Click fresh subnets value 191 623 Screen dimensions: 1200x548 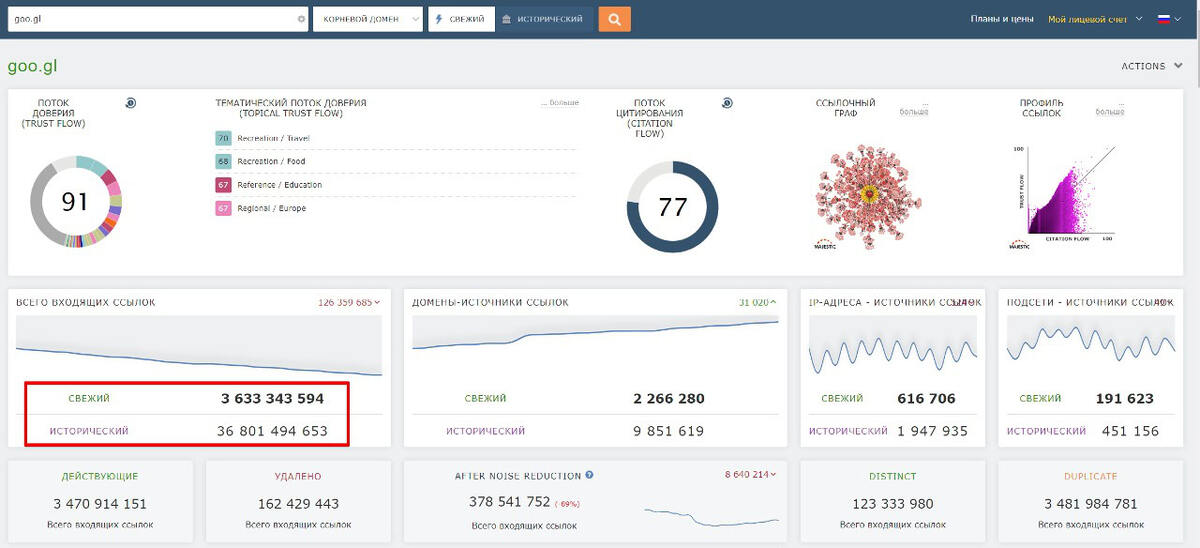pos(1126,398)
